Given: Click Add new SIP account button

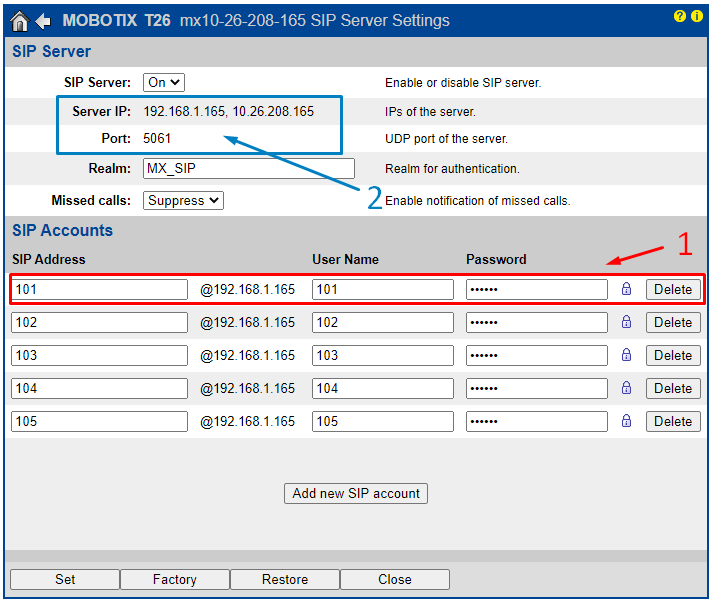Looking at the screenshot, I should [356, 493].
